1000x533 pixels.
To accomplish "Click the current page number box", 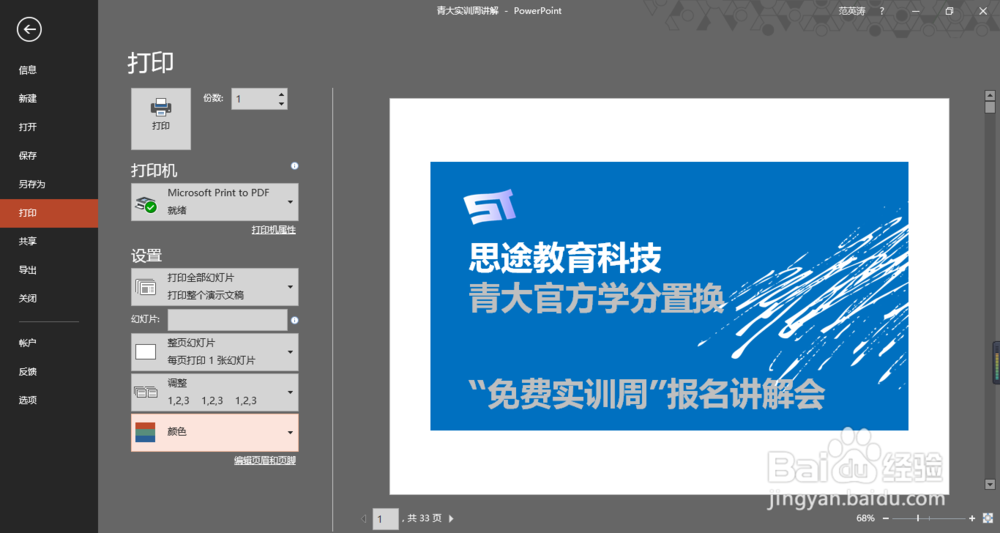I will pyautogui.click(x=385, y=519).
